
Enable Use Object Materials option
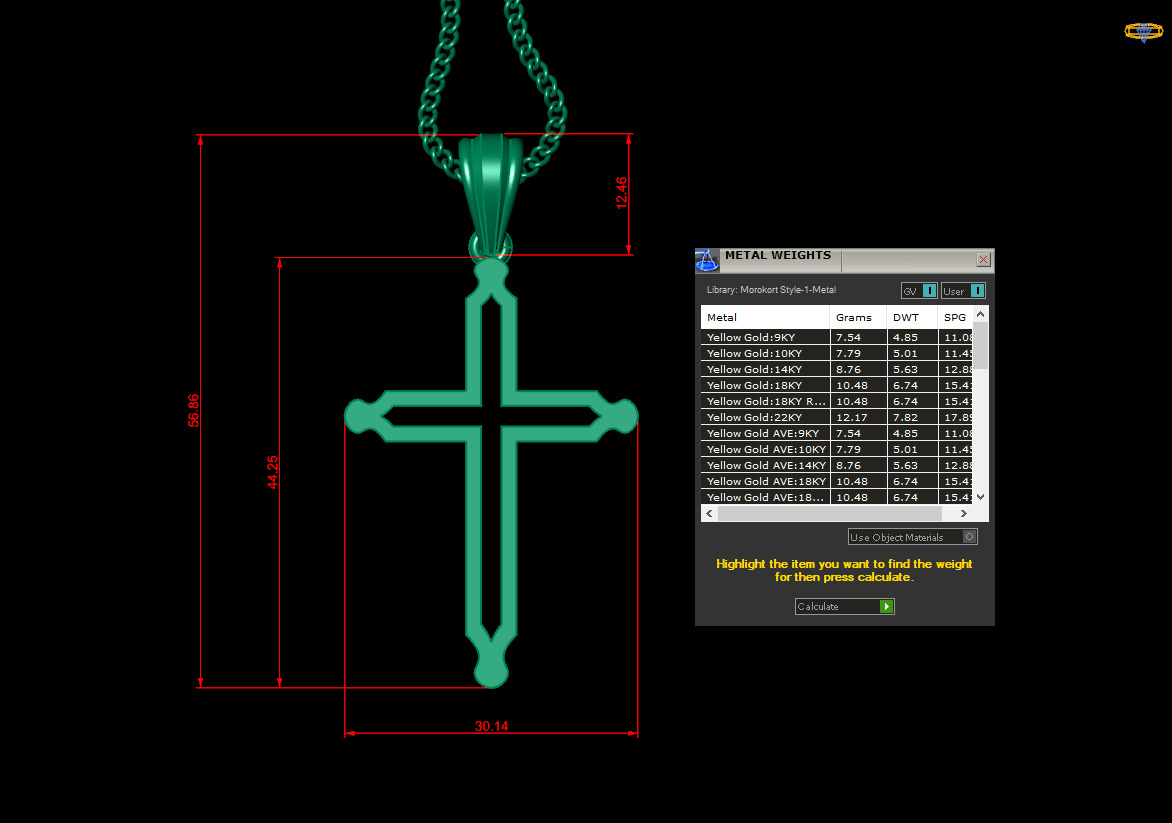(913, 537)
